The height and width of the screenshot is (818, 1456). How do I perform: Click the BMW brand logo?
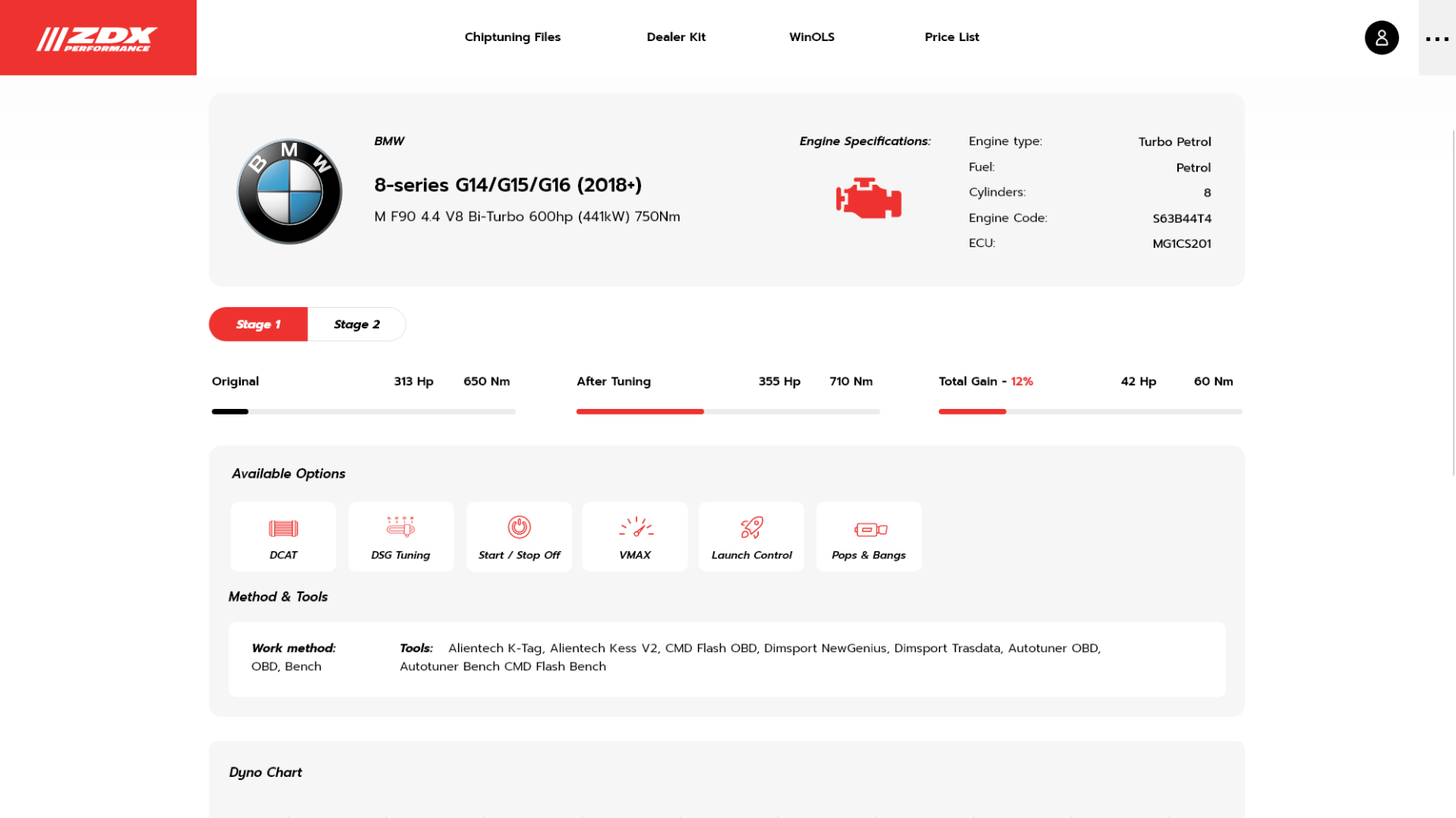(289, 192)
